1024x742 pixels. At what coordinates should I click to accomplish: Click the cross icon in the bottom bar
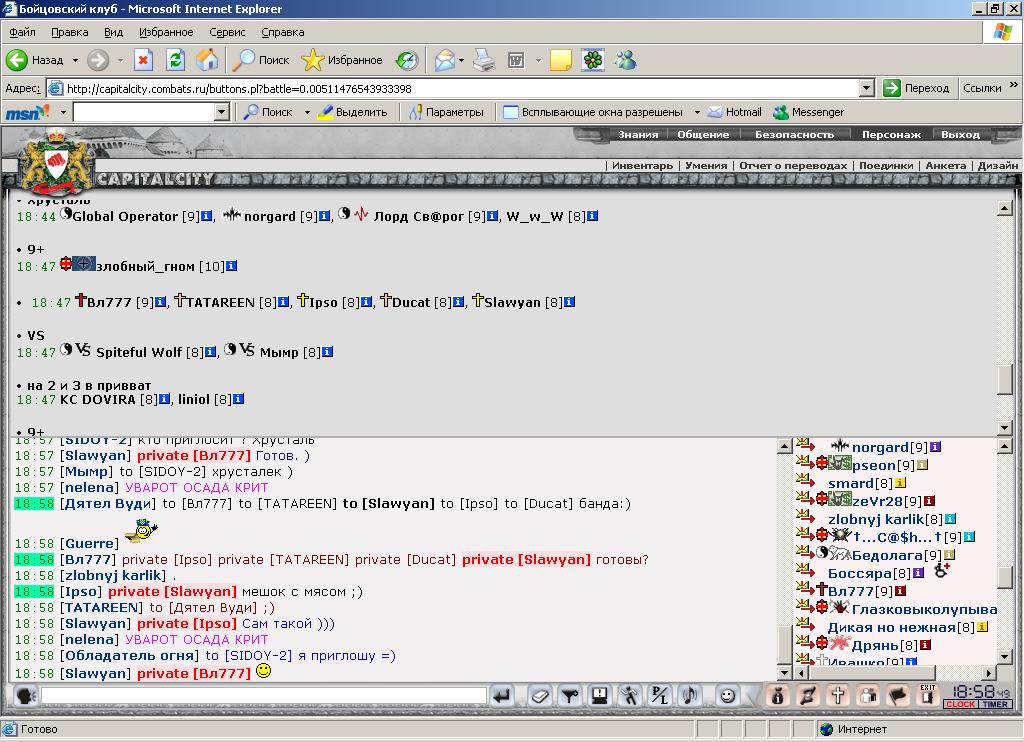pyautogui.click(x=838, y=696)
